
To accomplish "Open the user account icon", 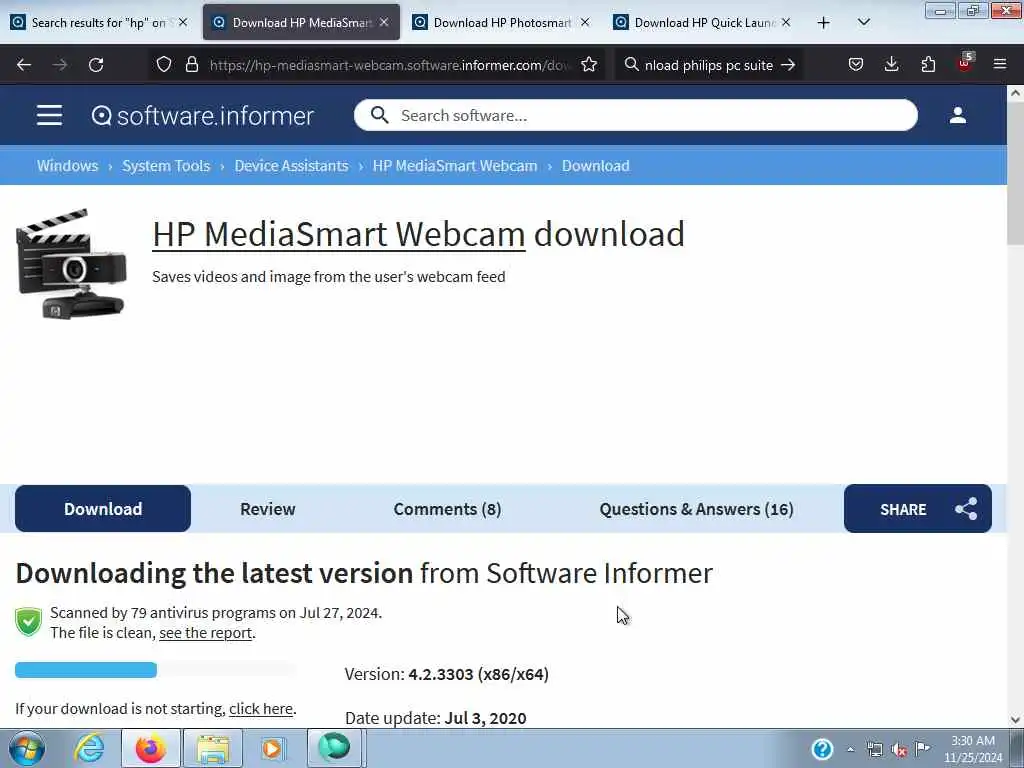I will (957, 116).
